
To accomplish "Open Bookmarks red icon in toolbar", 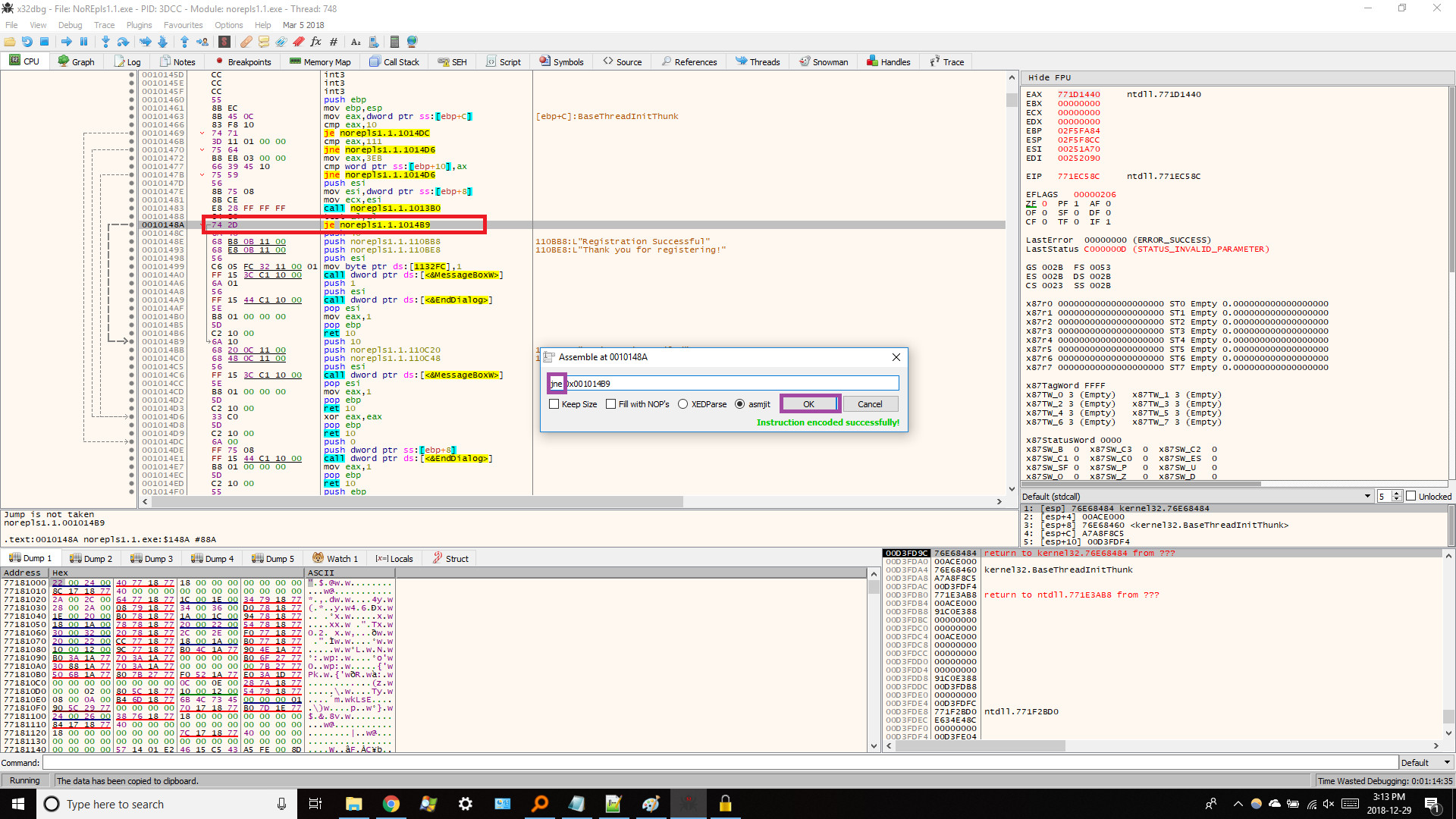I will (x=299, y=42).
